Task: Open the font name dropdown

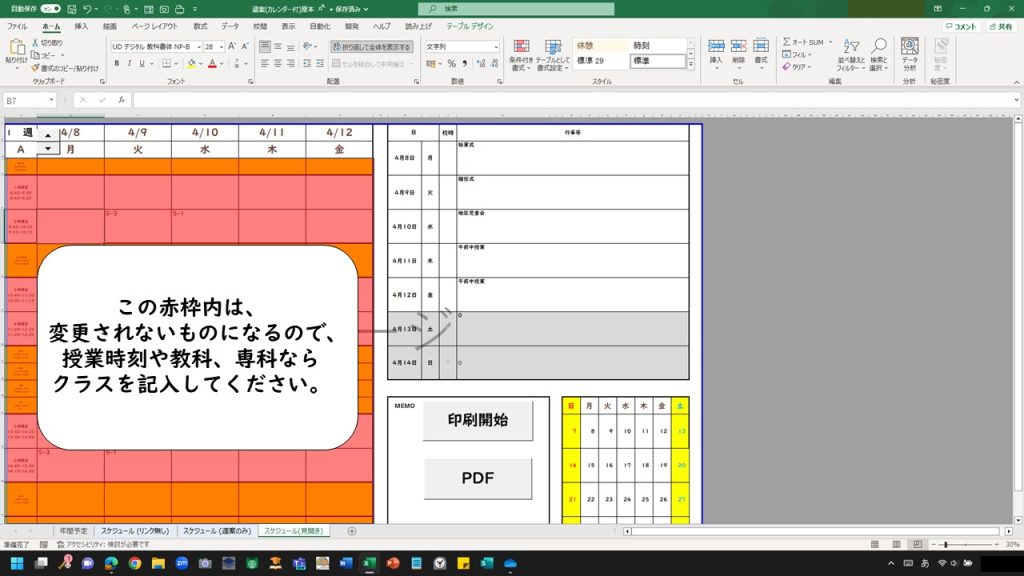Action: tap(198, 47)
